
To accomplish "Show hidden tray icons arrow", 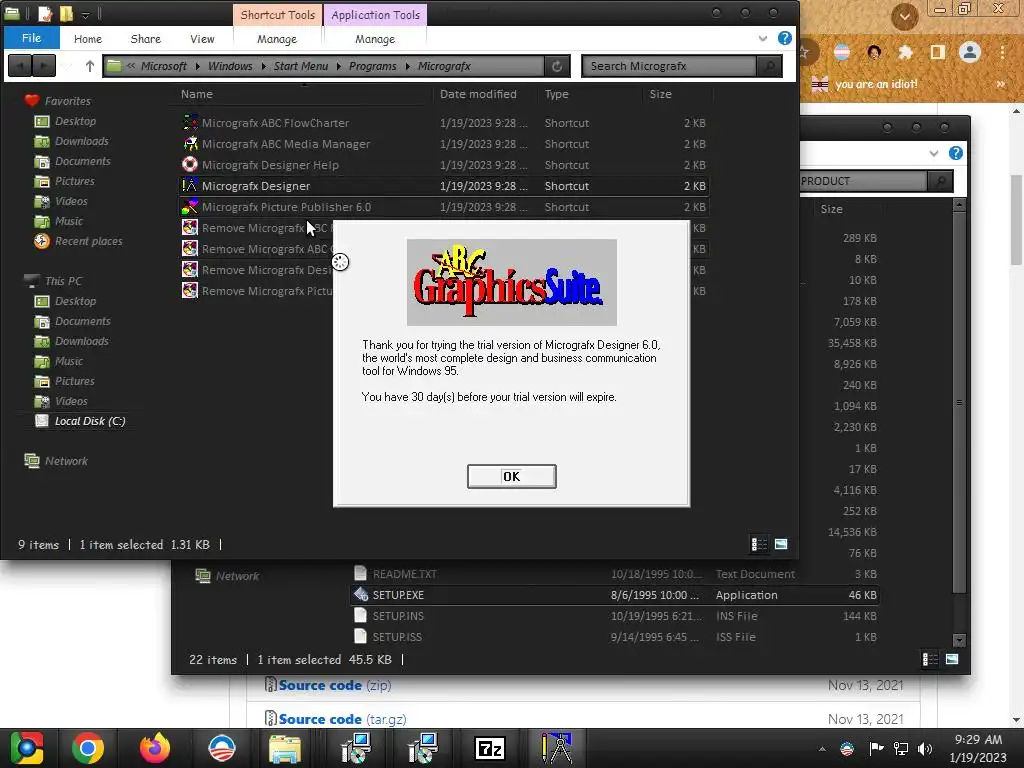I will pos(822,748).
